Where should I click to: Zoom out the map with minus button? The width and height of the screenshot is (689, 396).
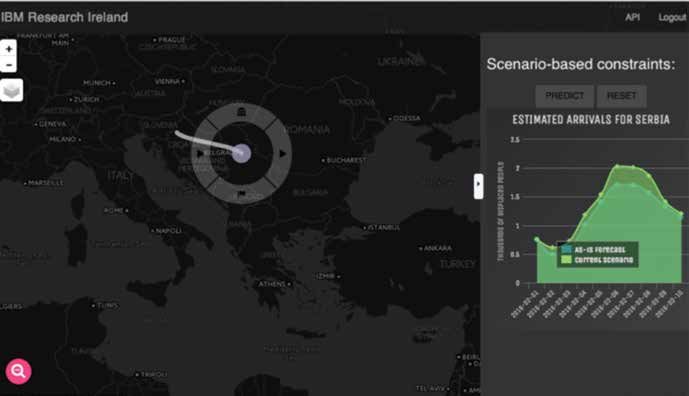[x=8, y=65]
